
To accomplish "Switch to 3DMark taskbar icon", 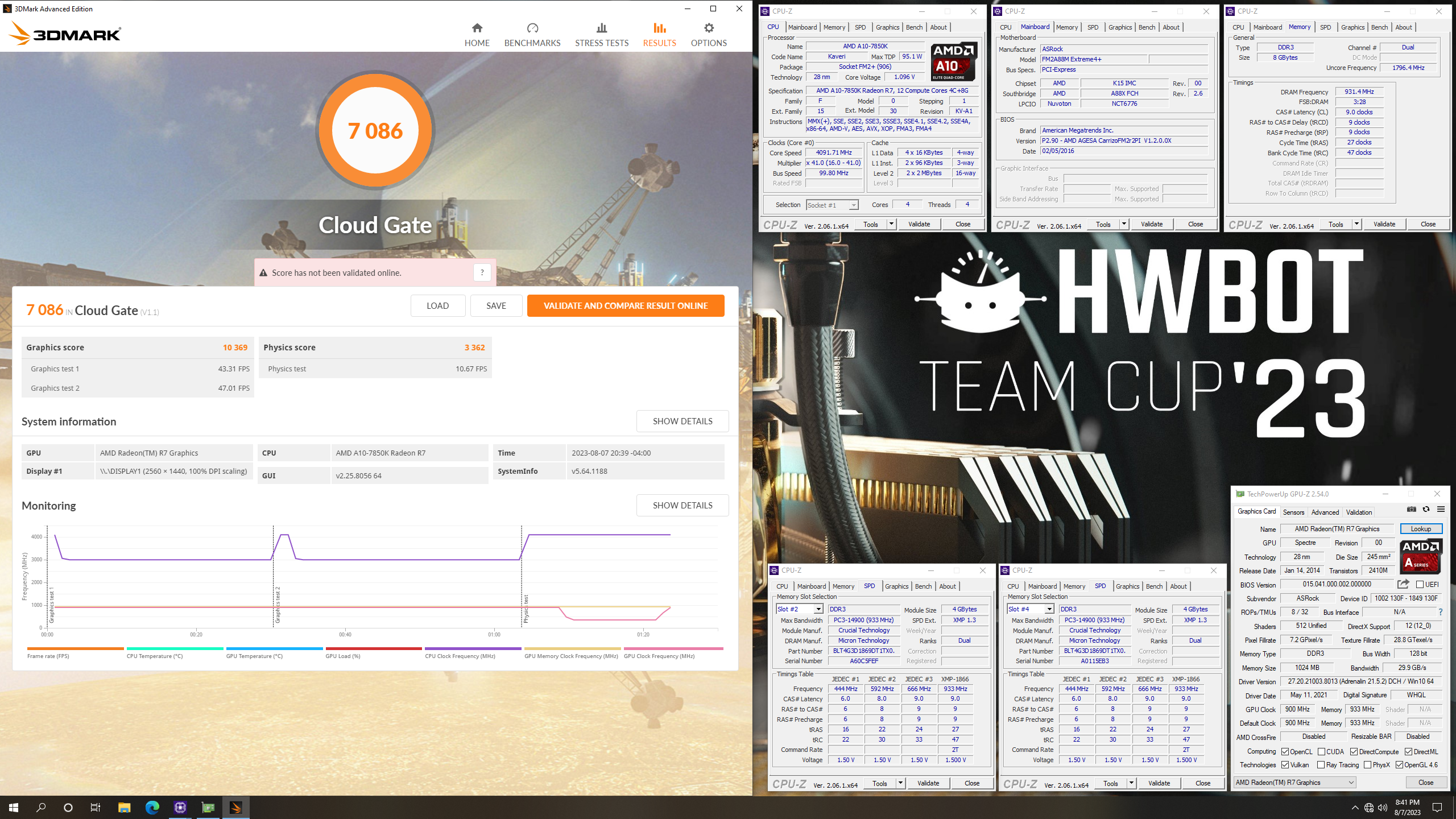I will (x=235, y=807).
